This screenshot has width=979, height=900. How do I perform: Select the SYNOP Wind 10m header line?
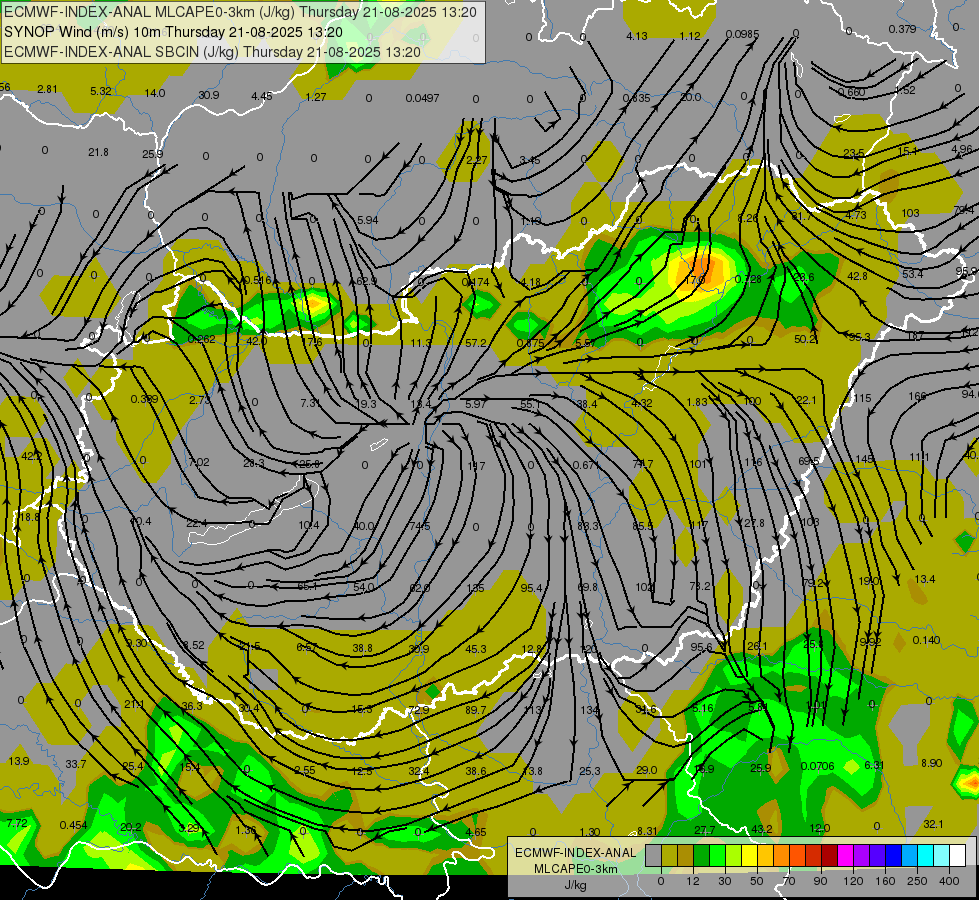tap(173, 32)
